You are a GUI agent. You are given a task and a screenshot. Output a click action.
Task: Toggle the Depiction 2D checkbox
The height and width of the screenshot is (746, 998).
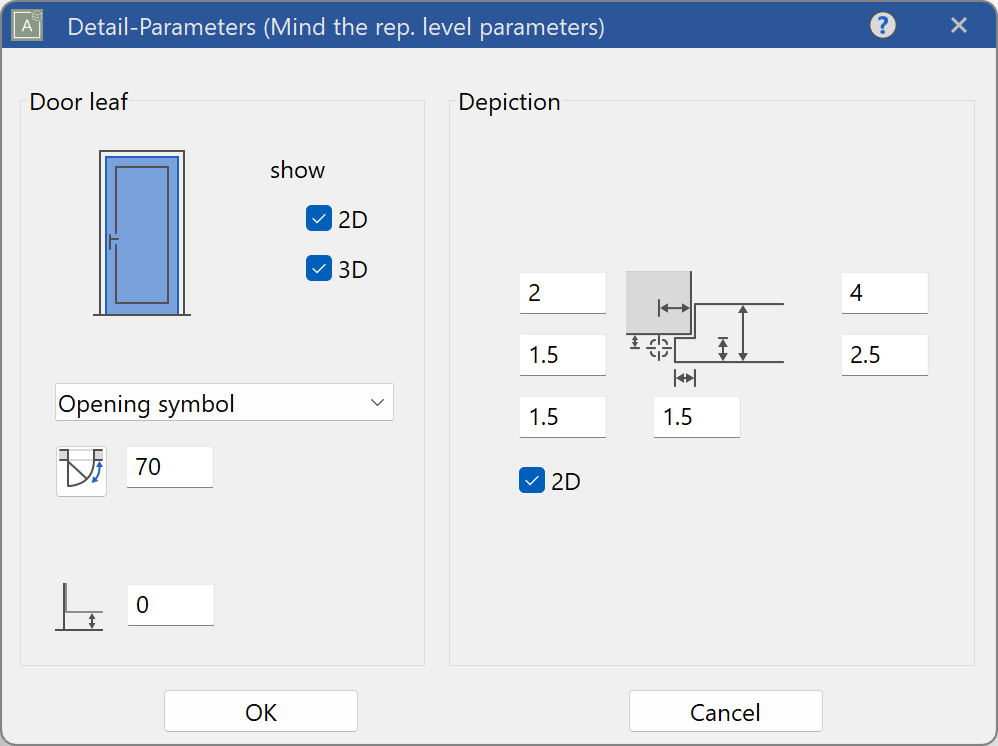click(x=532, y=481)
